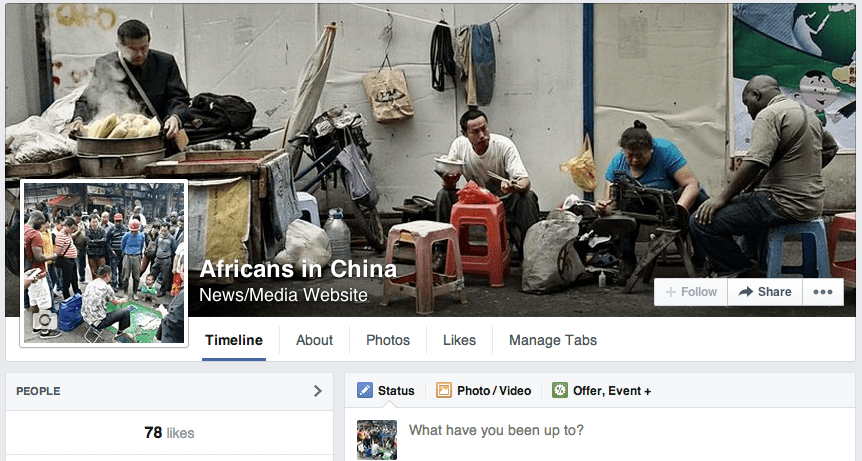This screenshot has height=461, width=862.
Task: Open the three-dots more options menu
Action: [823, 292]
